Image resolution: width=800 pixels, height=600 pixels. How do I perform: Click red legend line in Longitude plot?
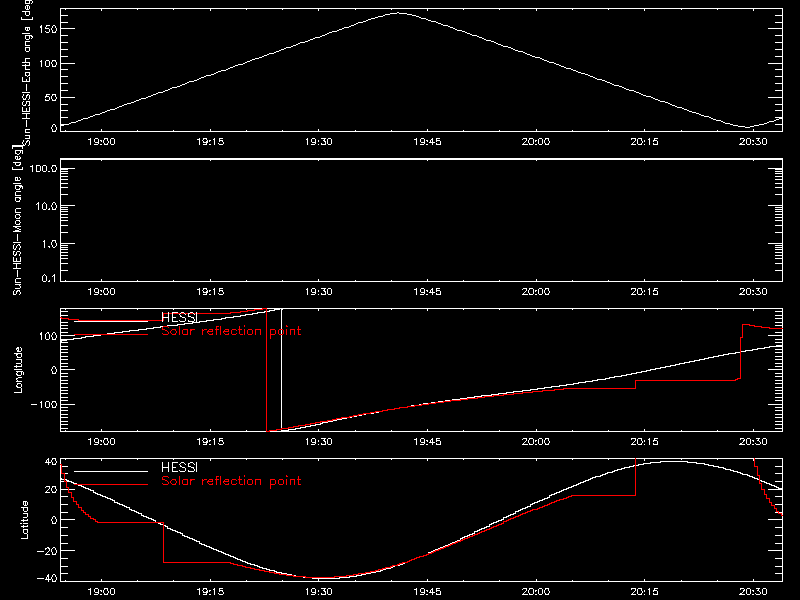[111, 335]
